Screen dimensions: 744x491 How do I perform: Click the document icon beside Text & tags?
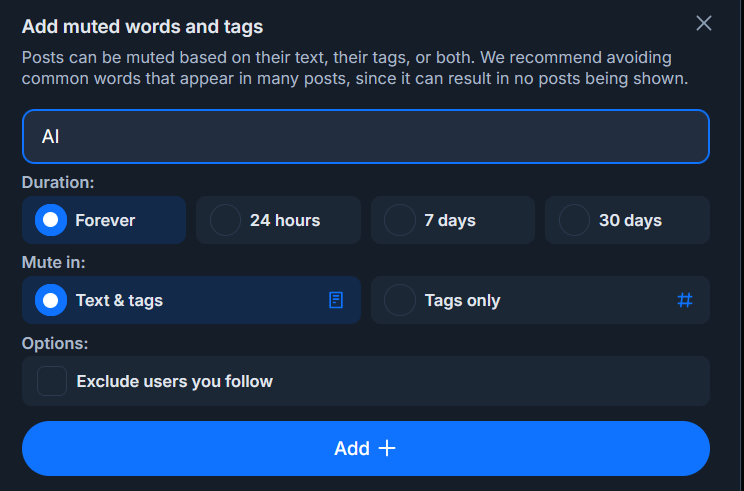tap(336, 300)
